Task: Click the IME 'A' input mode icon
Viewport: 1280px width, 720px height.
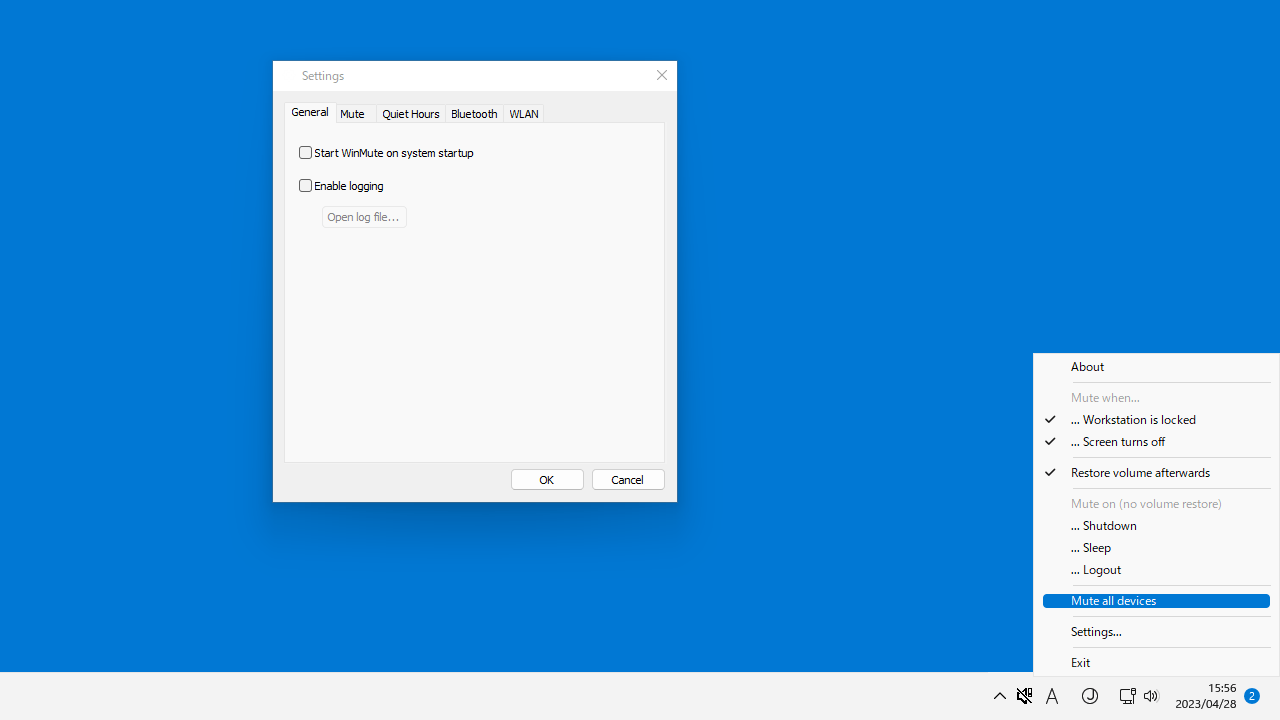Action: pos(1052,697)
